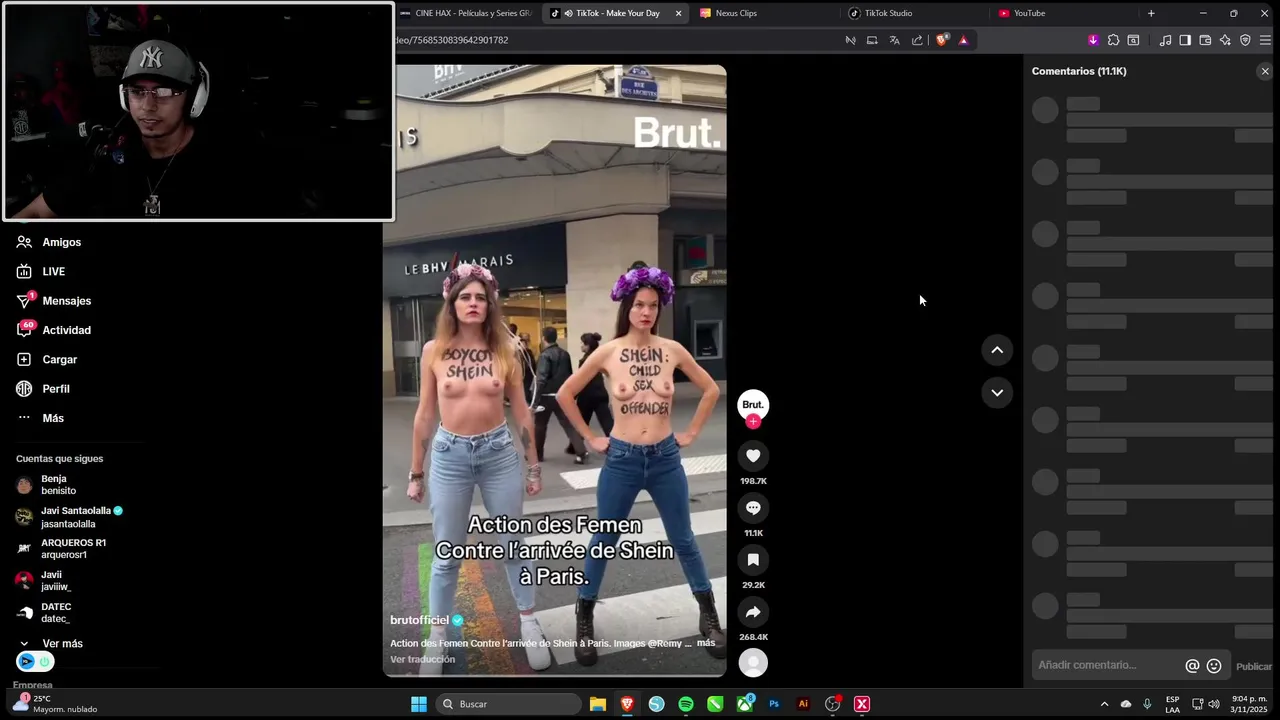Open Brave Shields lion icon
This screenshot has width=1280, height=720.
[942, 40]
